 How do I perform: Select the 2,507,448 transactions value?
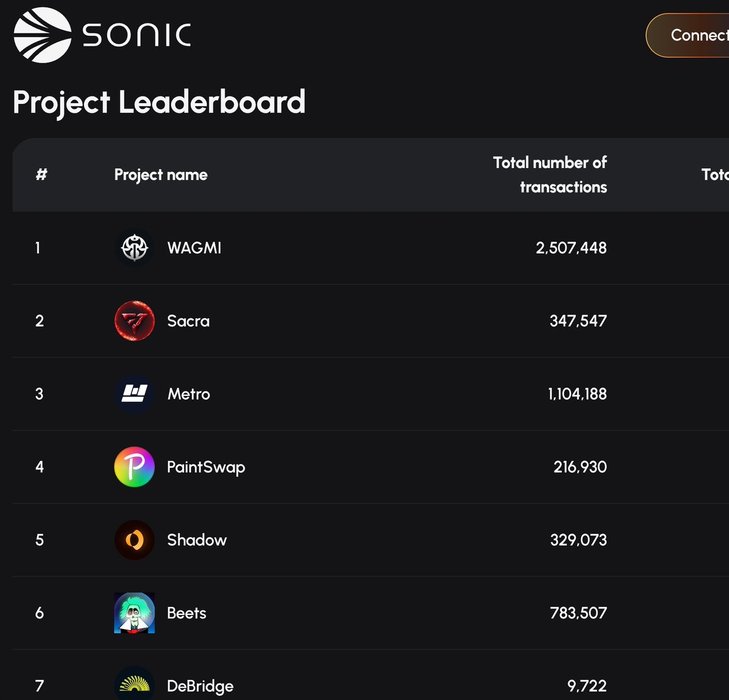[x=571, y=248]
